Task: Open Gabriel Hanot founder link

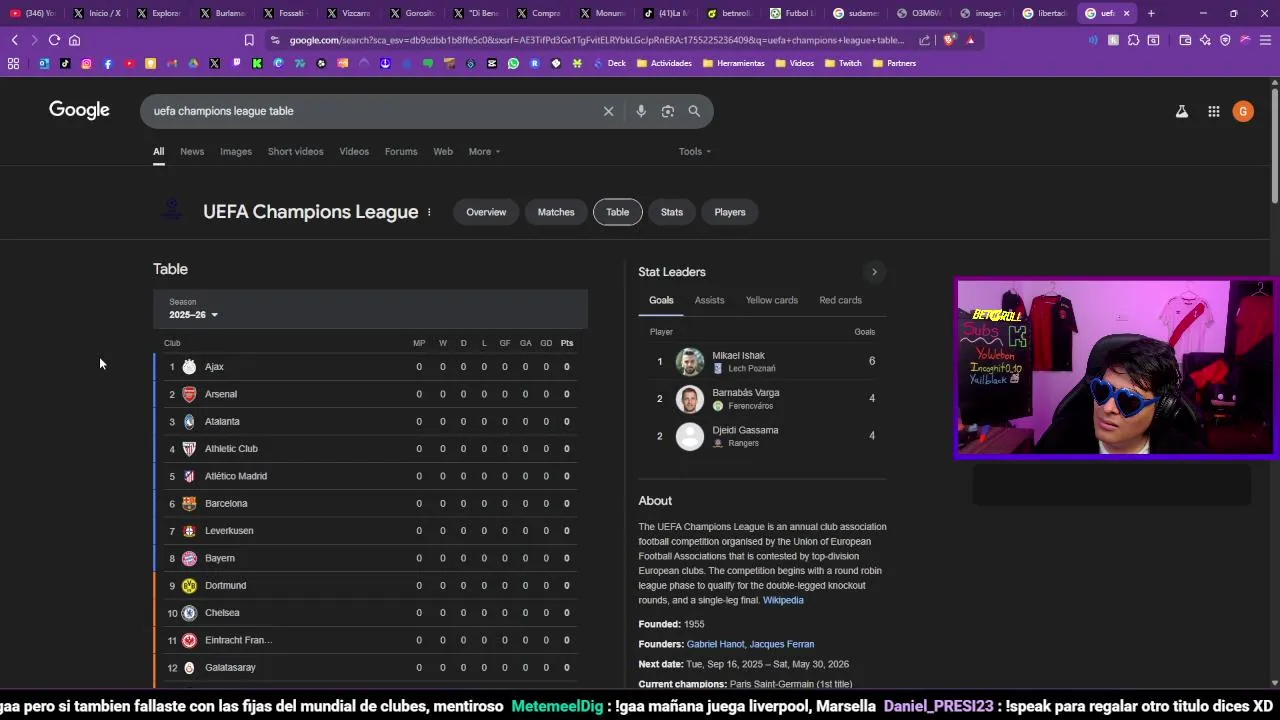Action: (x=715, y=644)
